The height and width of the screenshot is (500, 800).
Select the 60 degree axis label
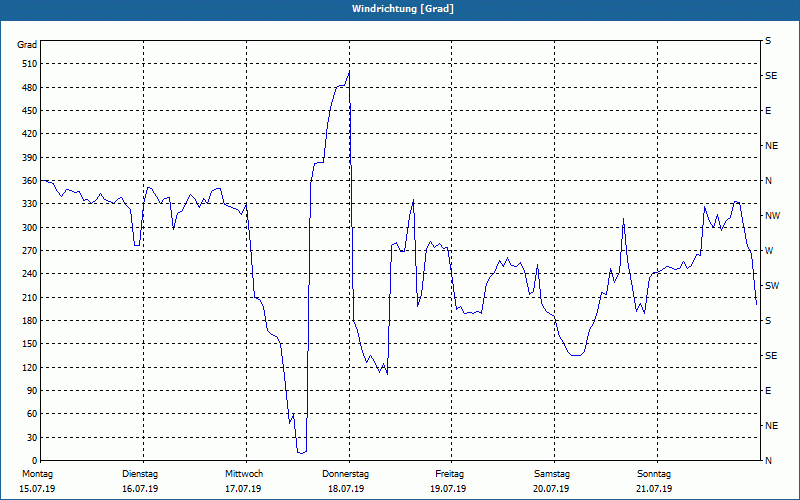point(33,414)
